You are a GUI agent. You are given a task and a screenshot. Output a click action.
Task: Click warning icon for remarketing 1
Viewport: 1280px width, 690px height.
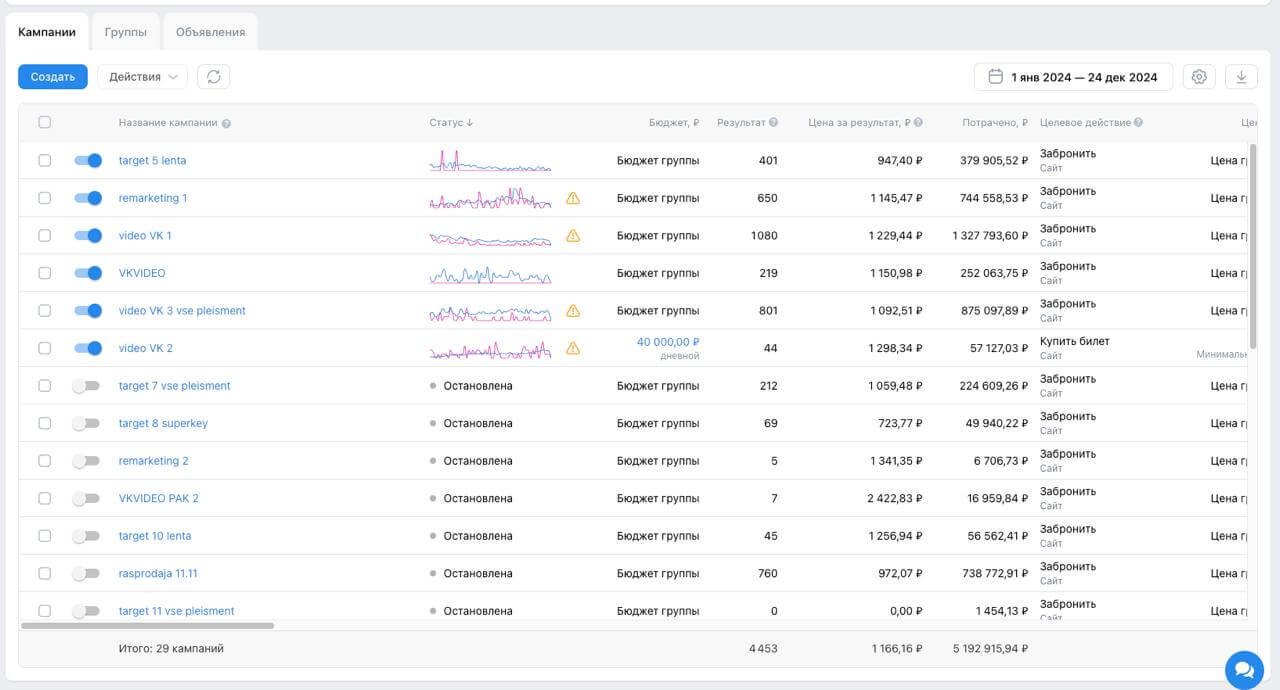573,198
